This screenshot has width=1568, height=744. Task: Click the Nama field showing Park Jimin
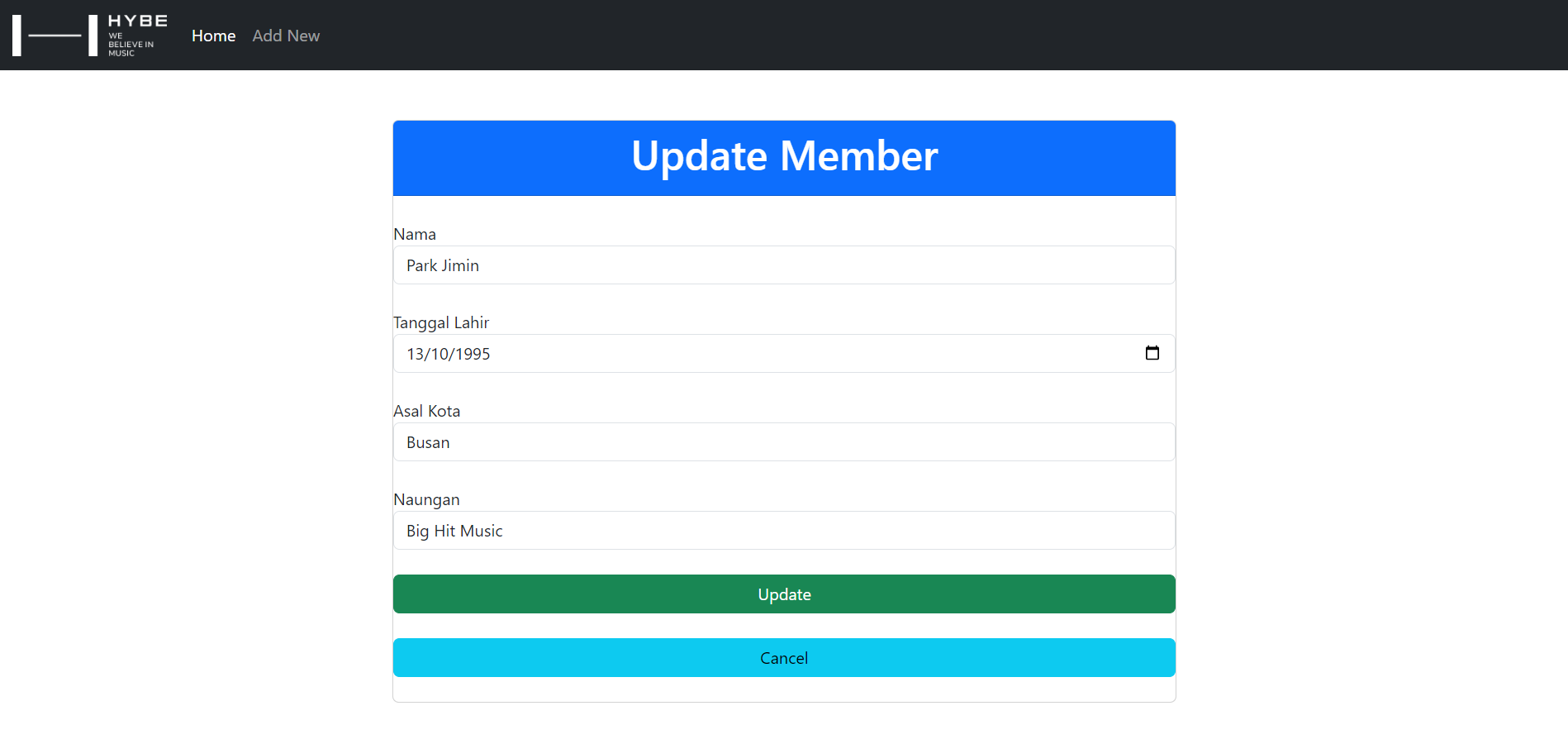783,265
